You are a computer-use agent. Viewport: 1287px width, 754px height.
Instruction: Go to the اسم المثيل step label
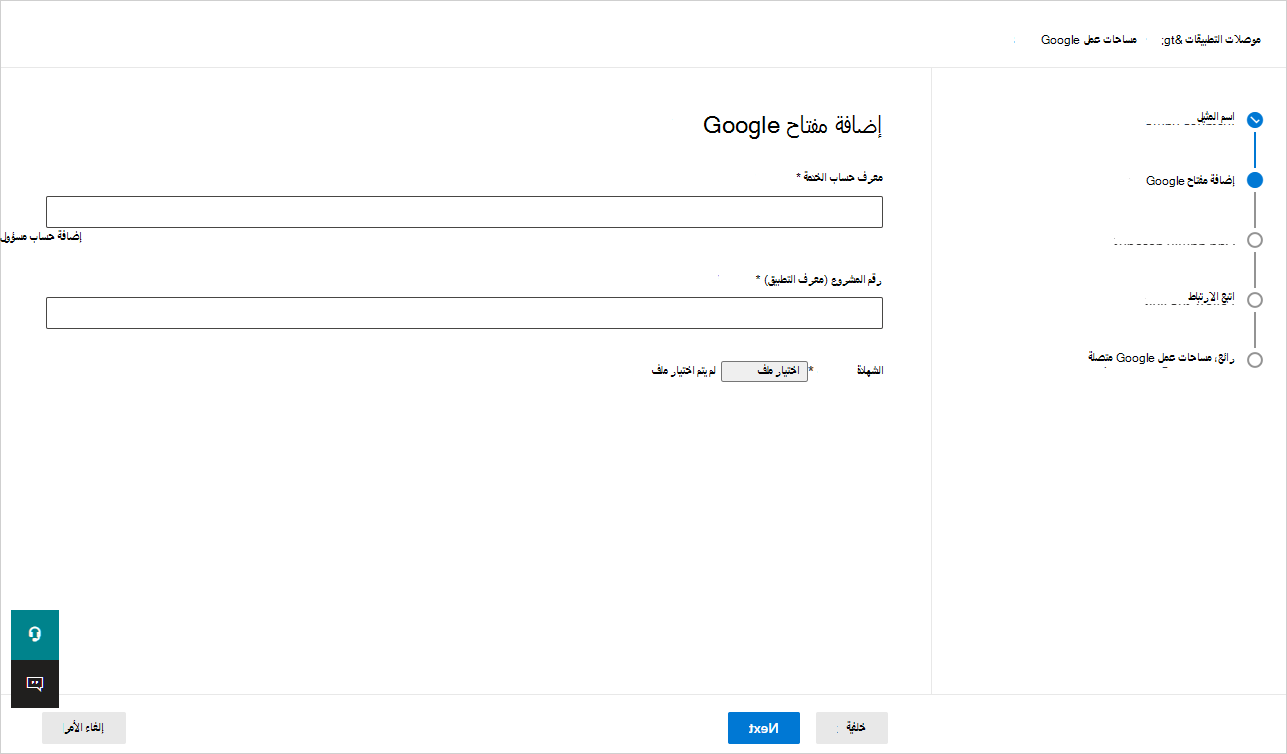(x=1215, y=117)
